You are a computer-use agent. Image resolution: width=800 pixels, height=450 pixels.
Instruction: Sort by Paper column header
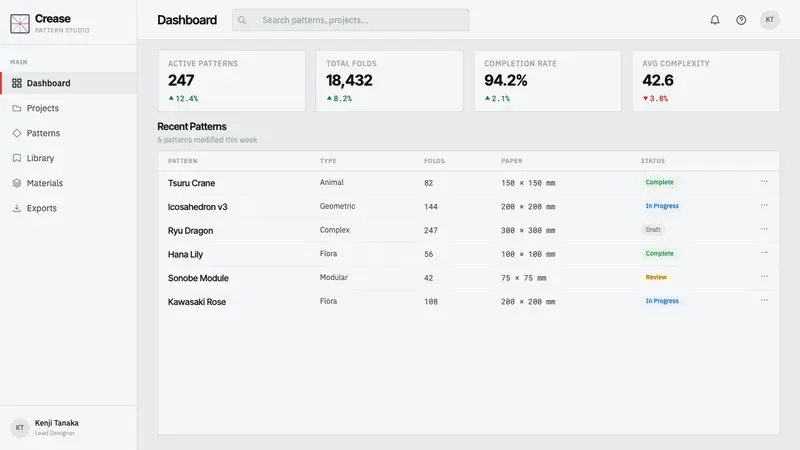pyautogui.click(x=512, y=161)
